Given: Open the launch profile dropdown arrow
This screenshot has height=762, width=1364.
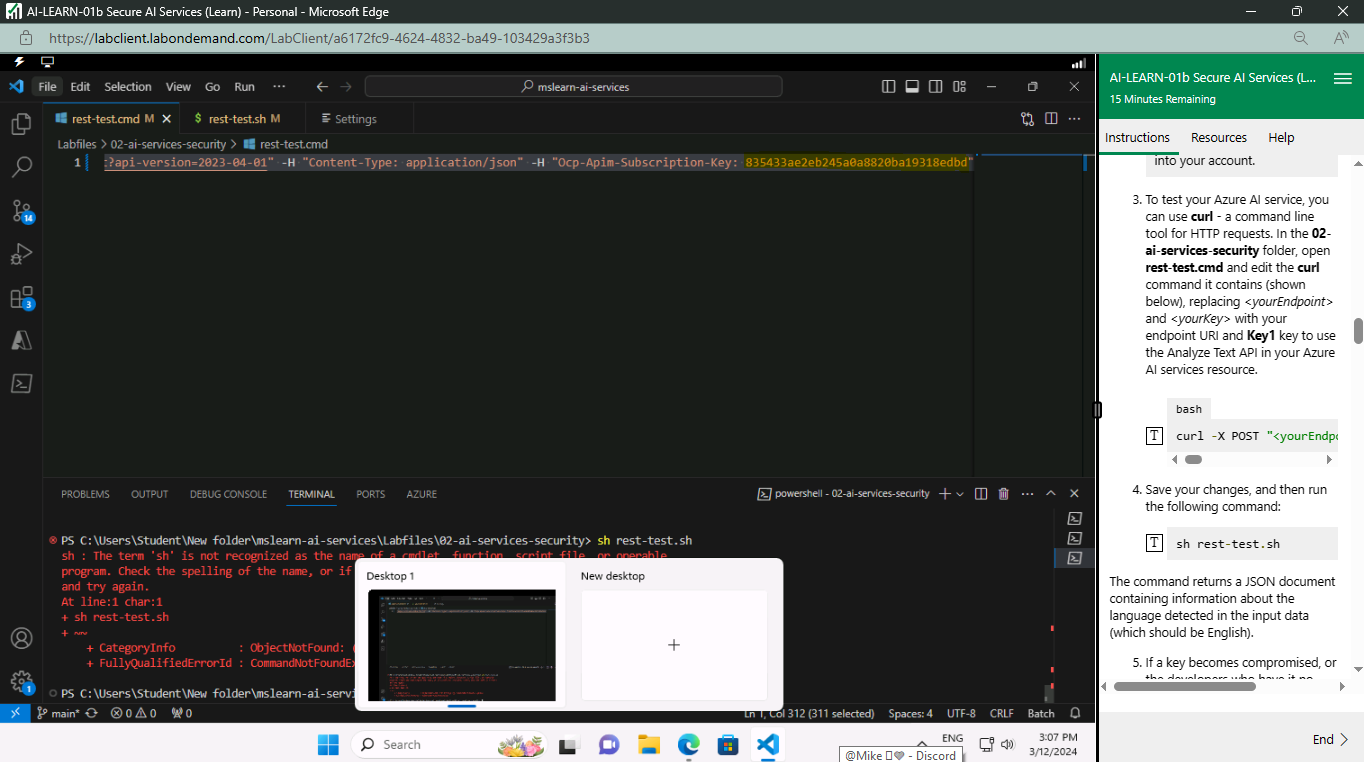Looking at the screenshot, I should [x=960, y=494].
